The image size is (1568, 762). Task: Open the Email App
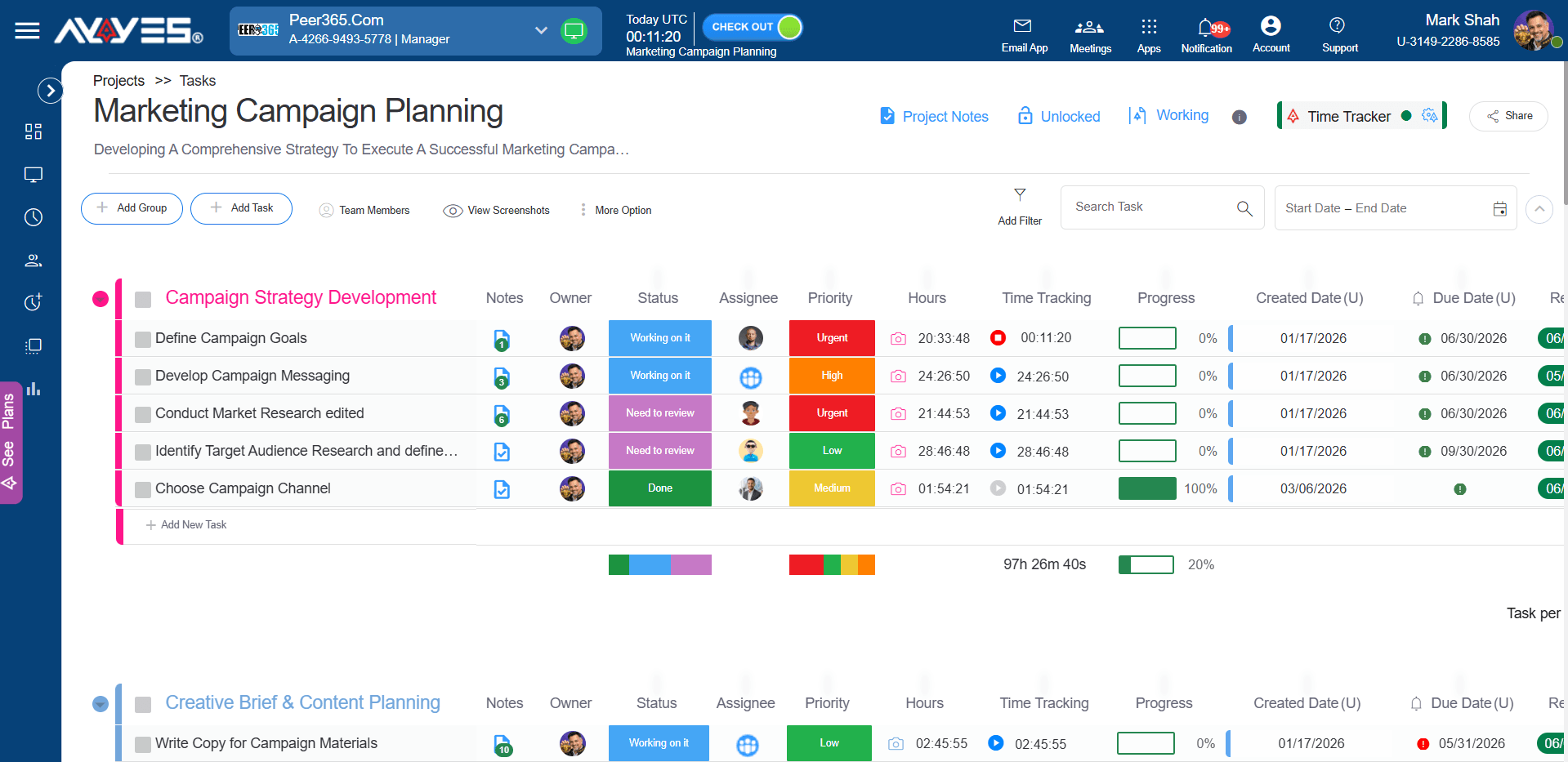(x=1024, y=36)
